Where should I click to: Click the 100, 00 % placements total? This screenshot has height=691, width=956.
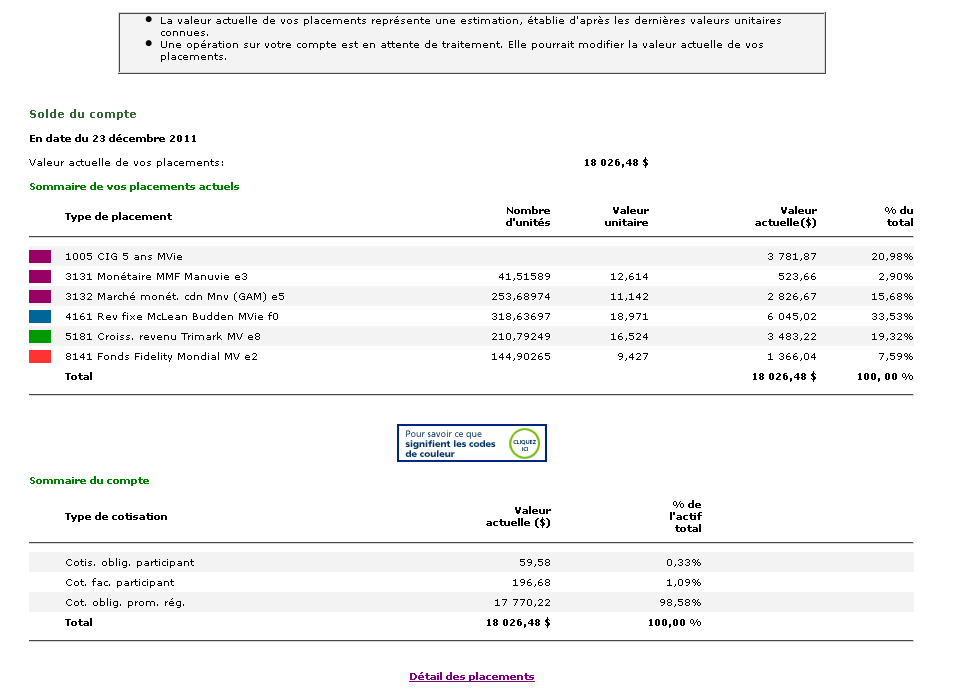coord(885,377)
